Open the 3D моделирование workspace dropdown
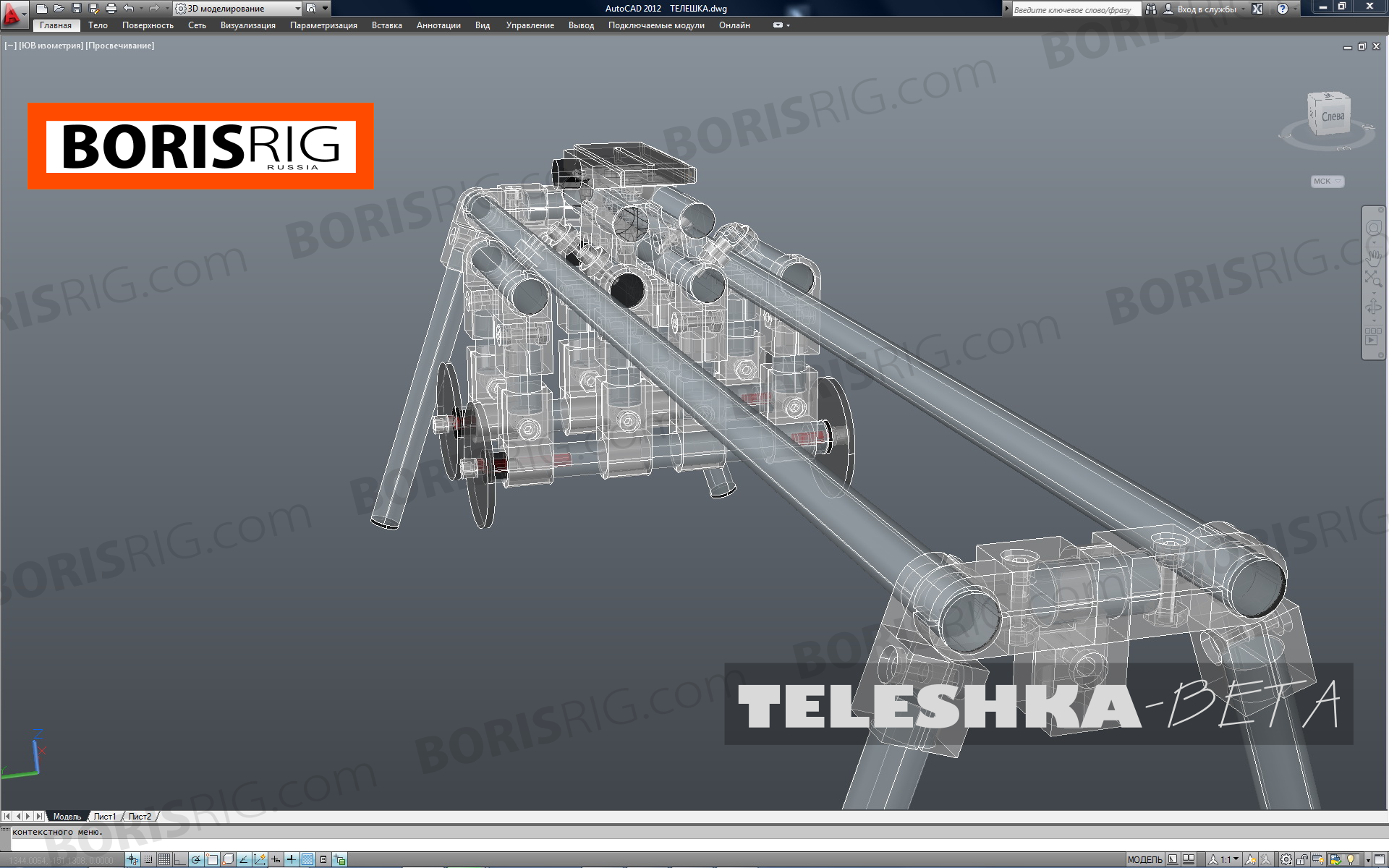The height and width of the screenshot is (868, 1389). pos(238,9)
